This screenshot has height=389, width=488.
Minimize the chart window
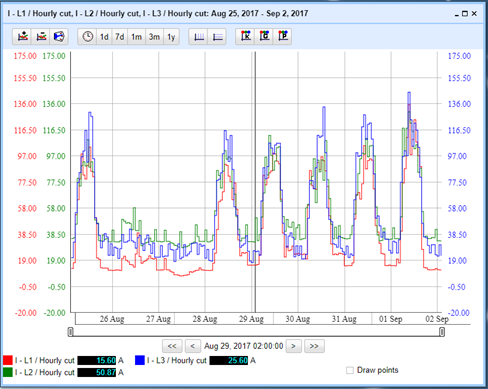pos(457,14)
